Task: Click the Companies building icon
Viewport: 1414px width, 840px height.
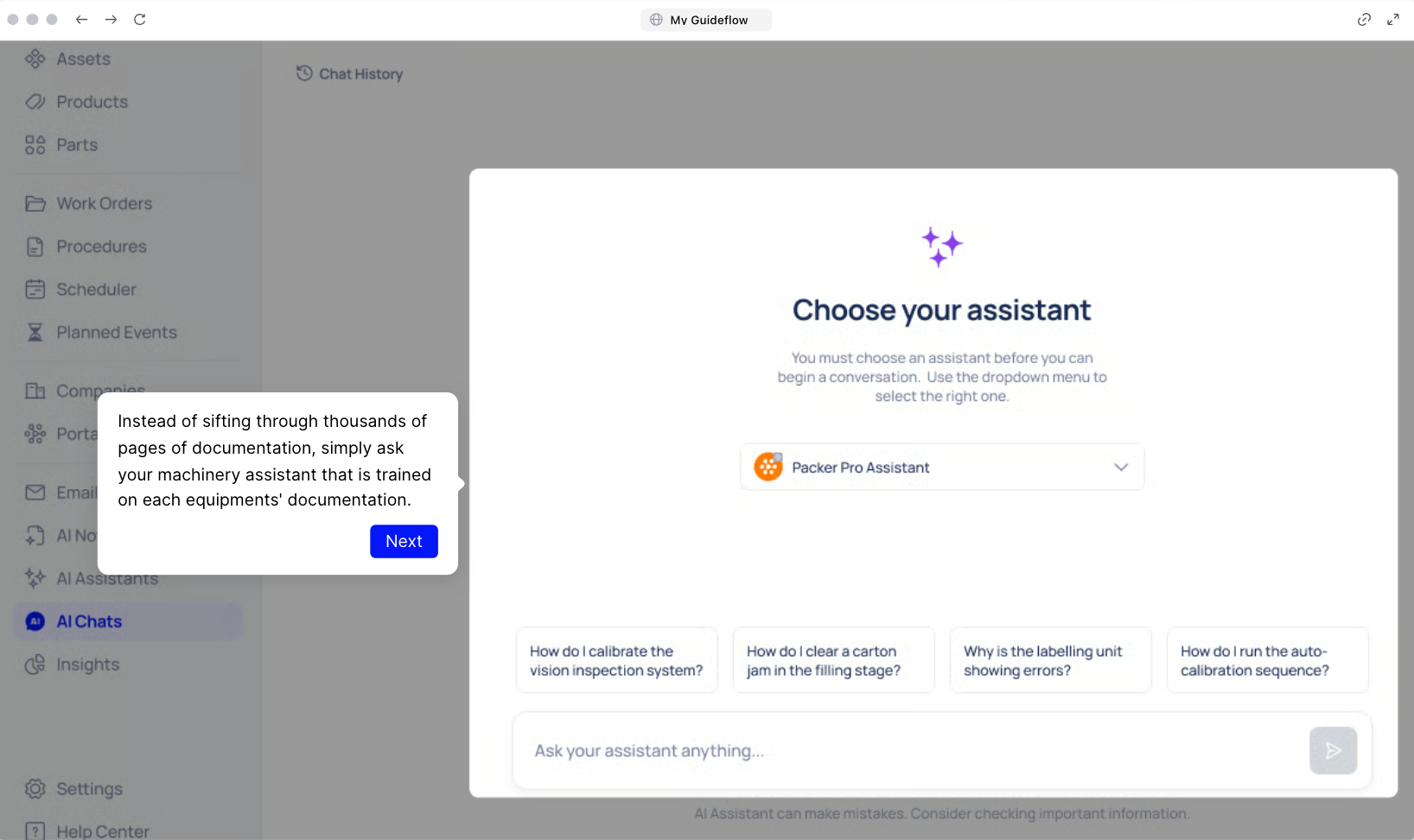Action: pos(35,391)
